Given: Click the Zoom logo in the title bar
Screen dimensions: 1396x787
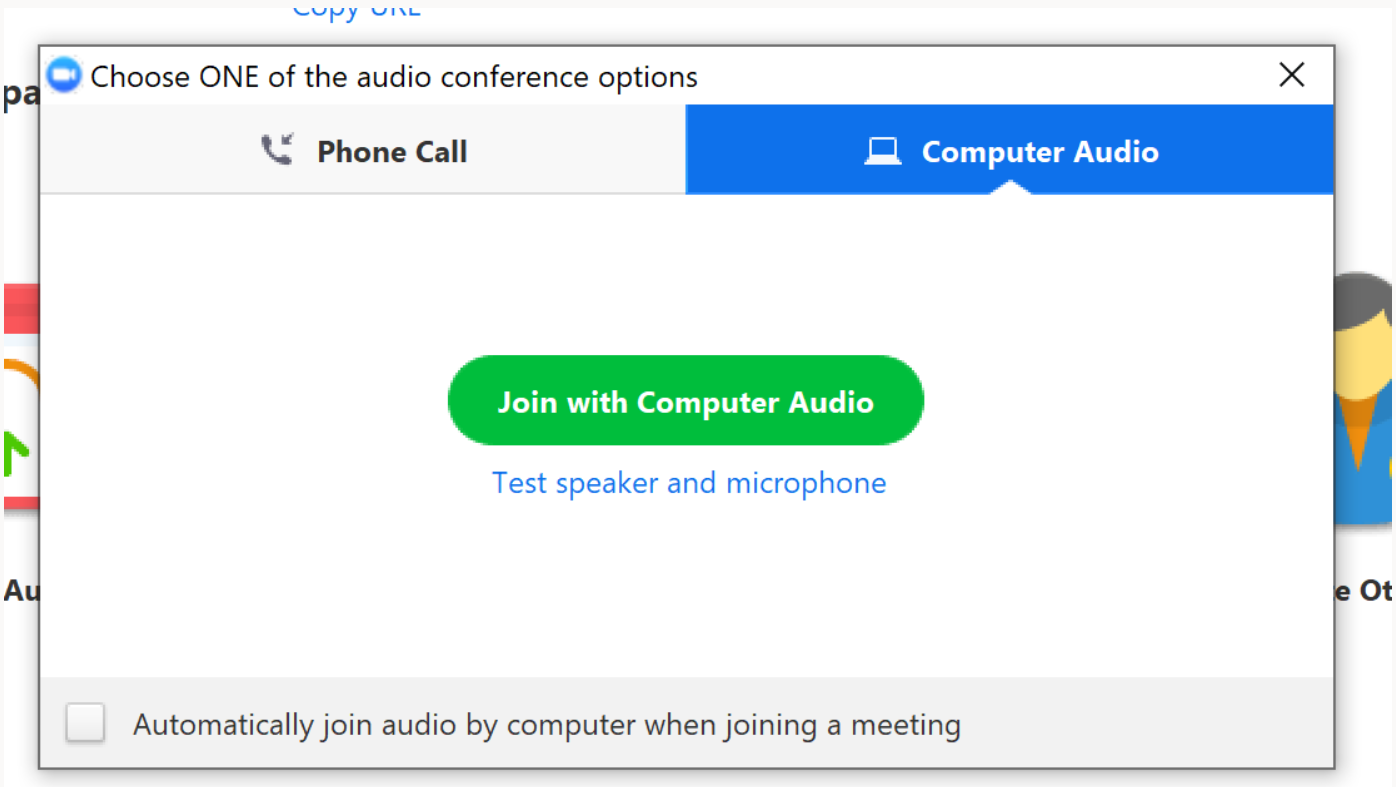Looking at the screenshot, I should (64, 76).
